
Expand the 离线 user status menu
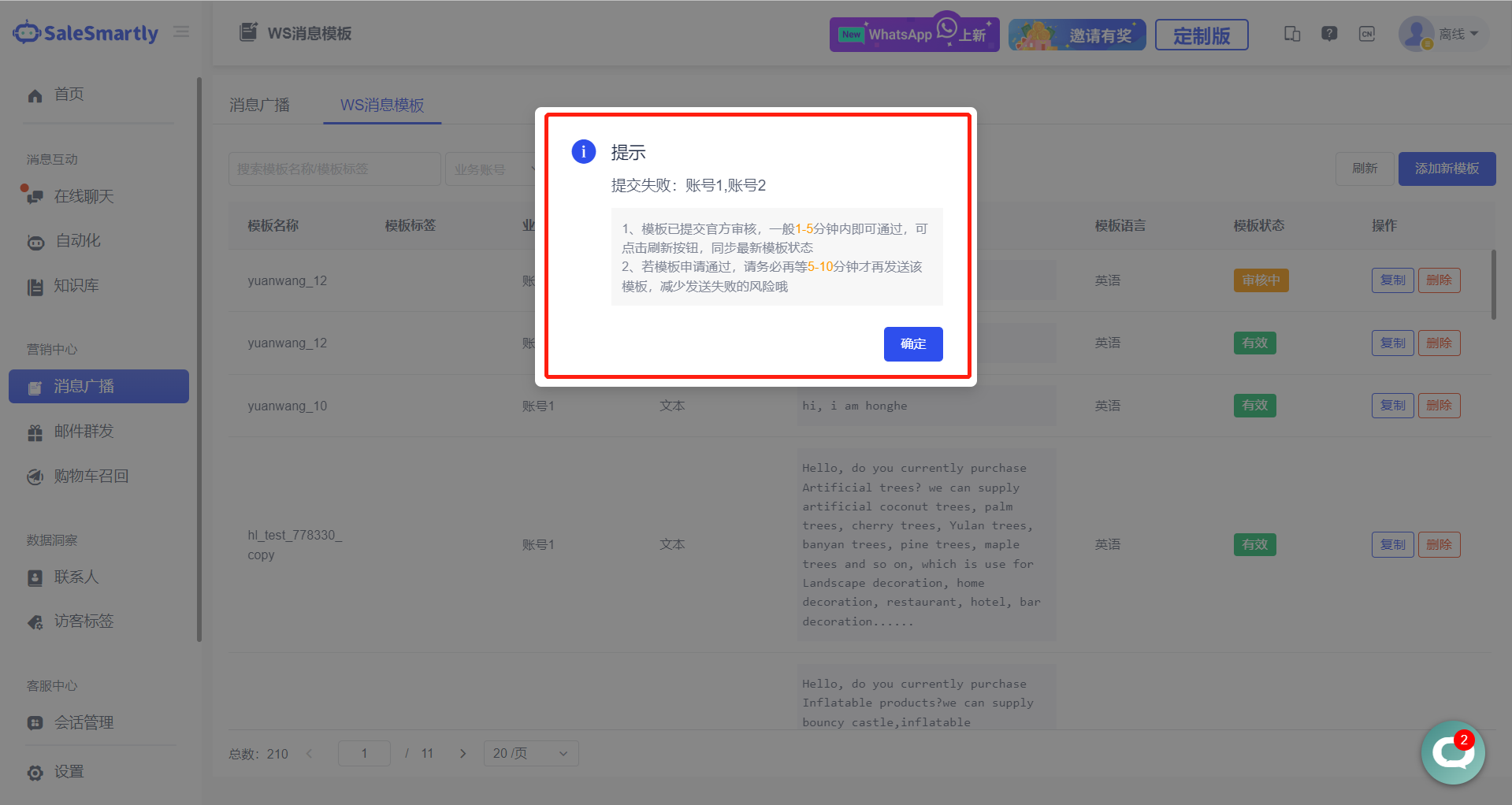click(x=1457, y=34)
